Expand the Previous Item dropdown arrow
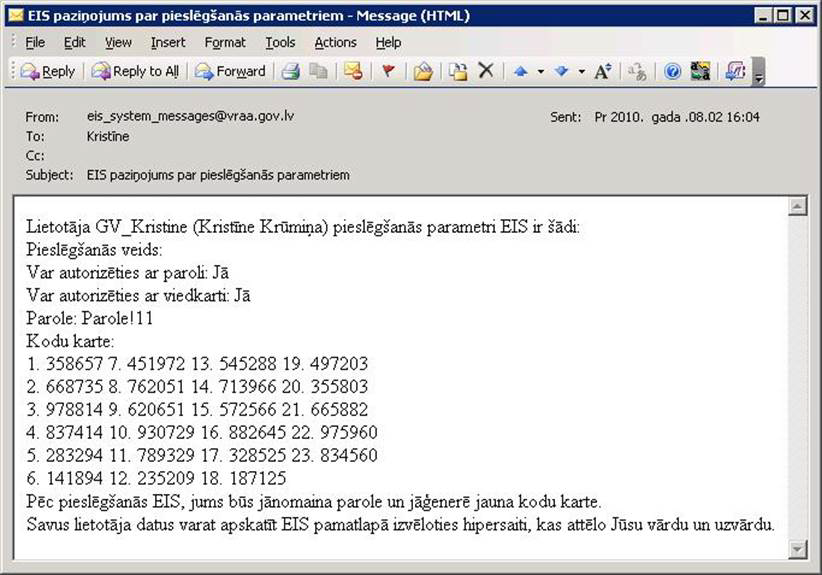Screen dimensions: 822x575 pos(540,71)
